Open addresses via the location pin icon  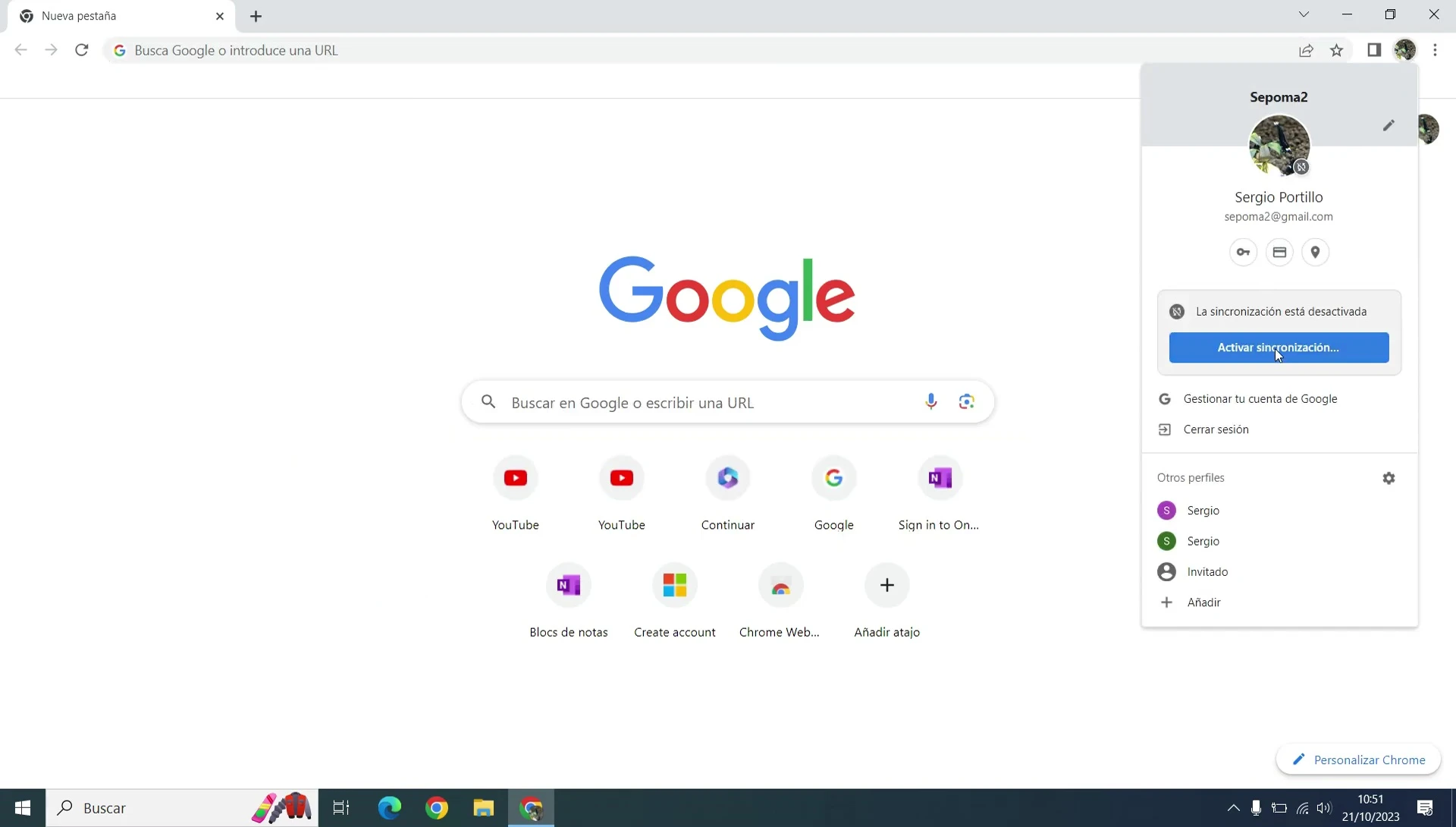tap(1316, 252)
